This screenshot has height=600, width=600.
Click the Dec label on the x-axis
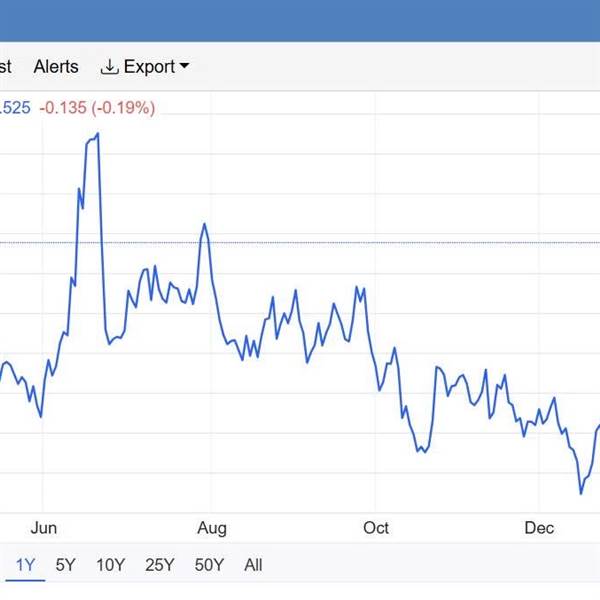click(539, 527)
